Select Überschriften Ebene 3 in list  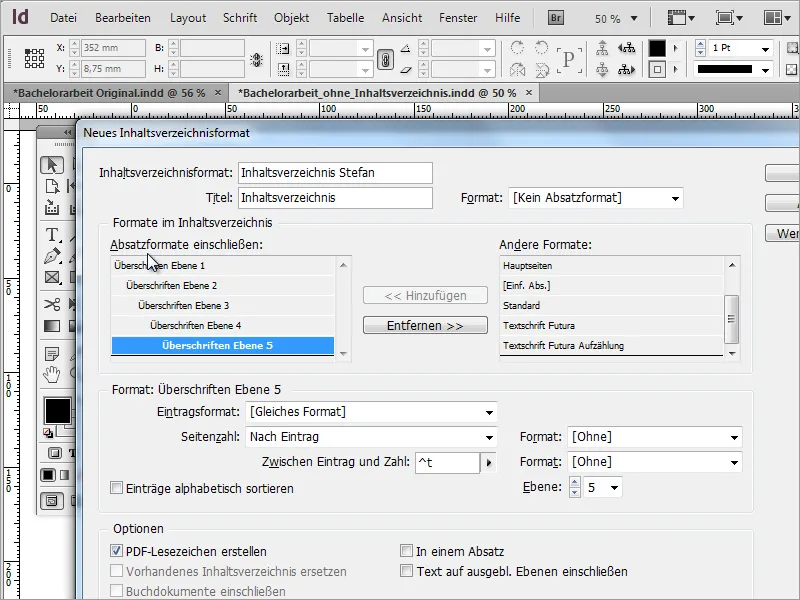click(x=222, y=305)
